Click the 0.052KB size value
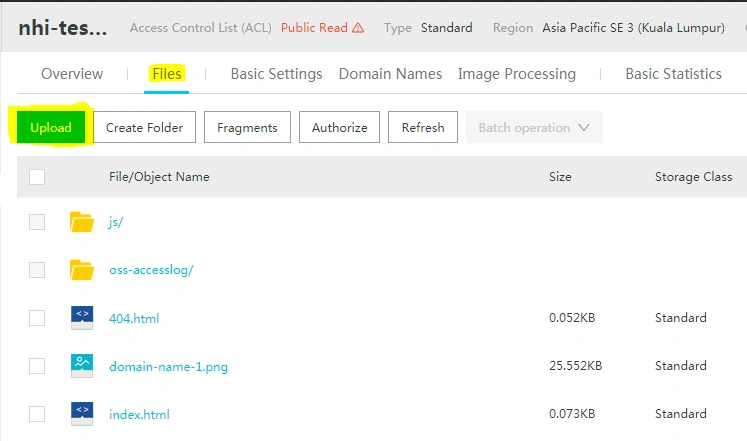 (x=572, y=318)
